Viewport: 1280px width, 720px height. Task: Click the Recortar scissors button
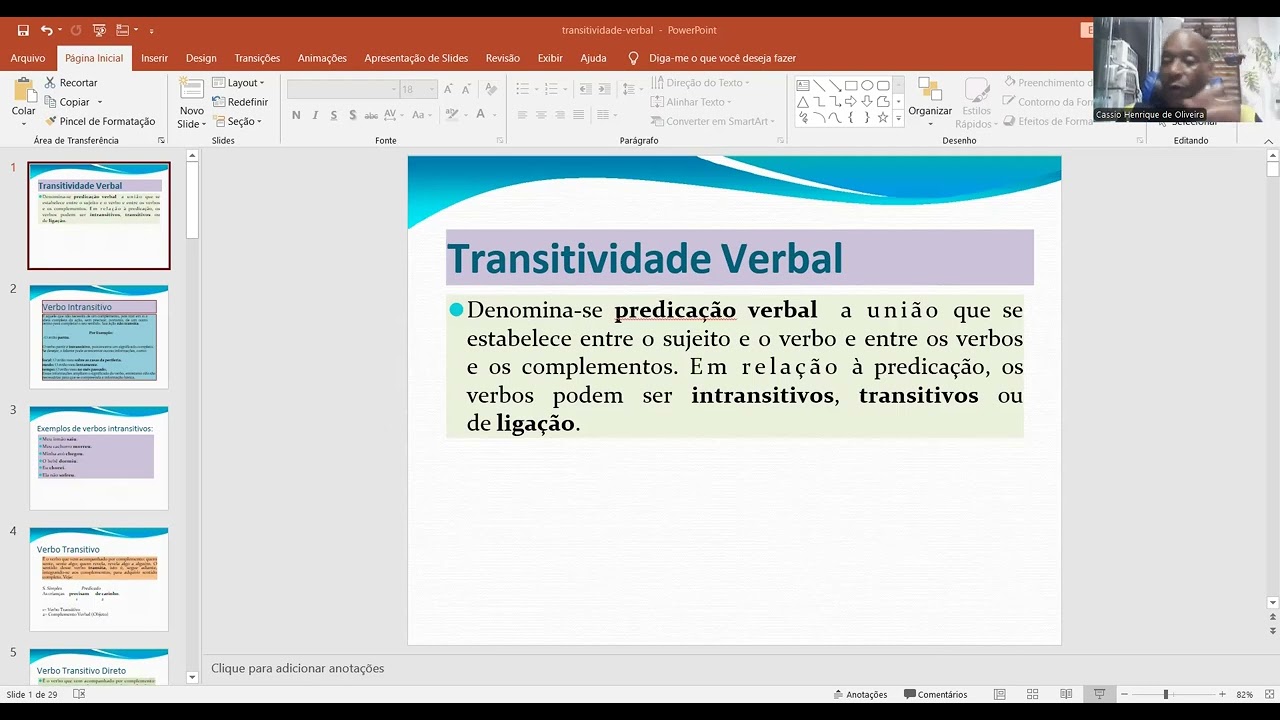point(70,83)
